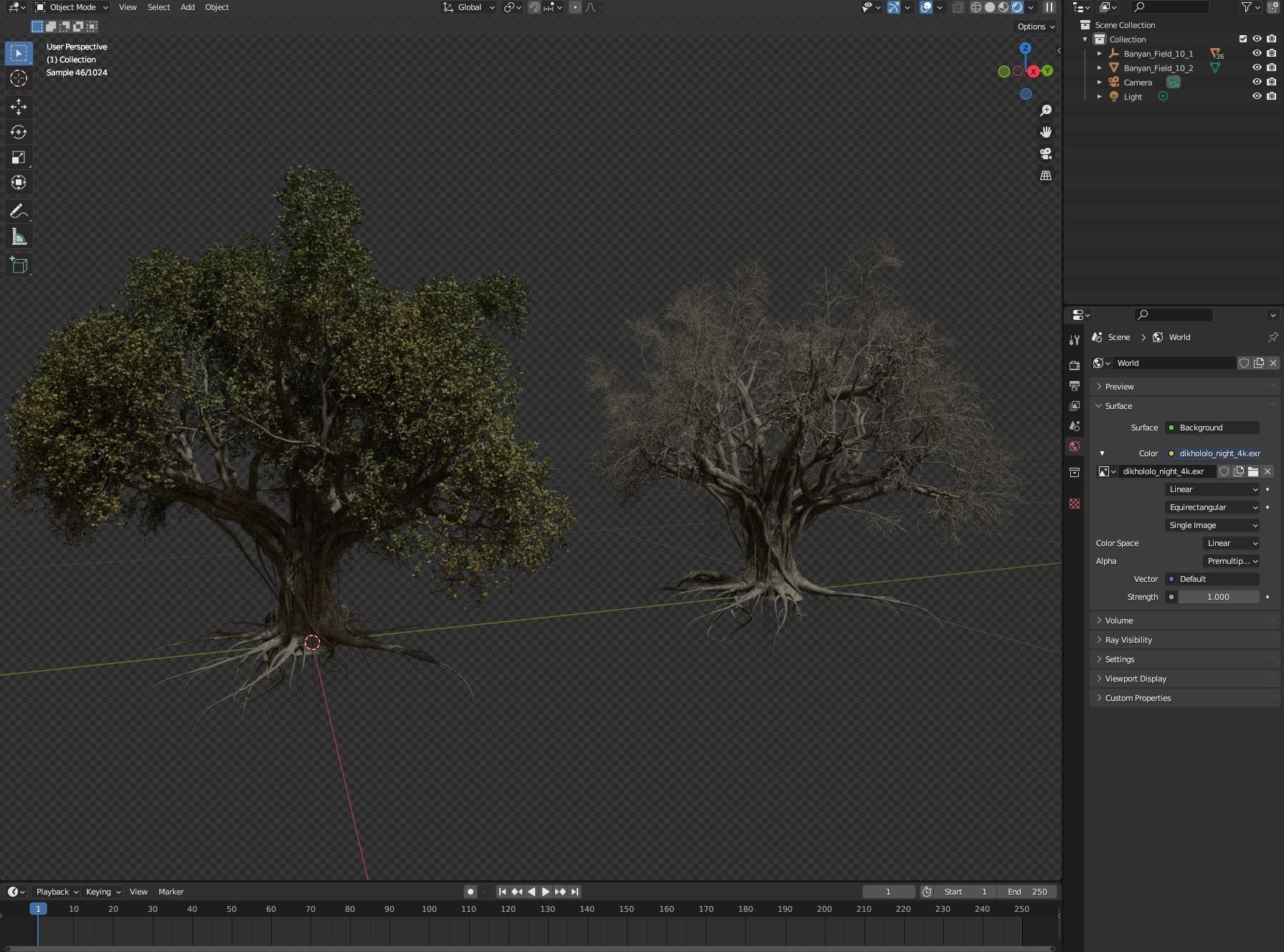The height and width of the screenshot is (952, 1284).
Task: Click the Default vector button
Action: 1212,579
